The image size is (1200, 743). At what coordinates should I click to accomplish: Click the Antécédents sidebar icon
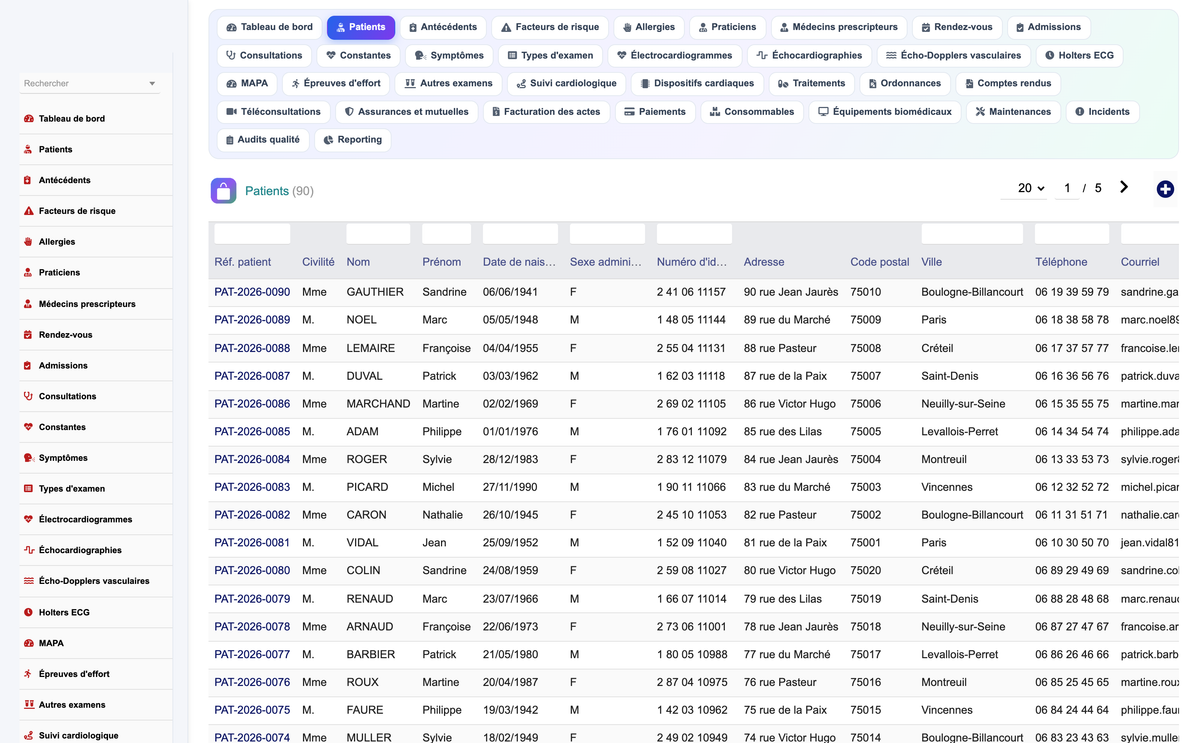tap(28, 180)
